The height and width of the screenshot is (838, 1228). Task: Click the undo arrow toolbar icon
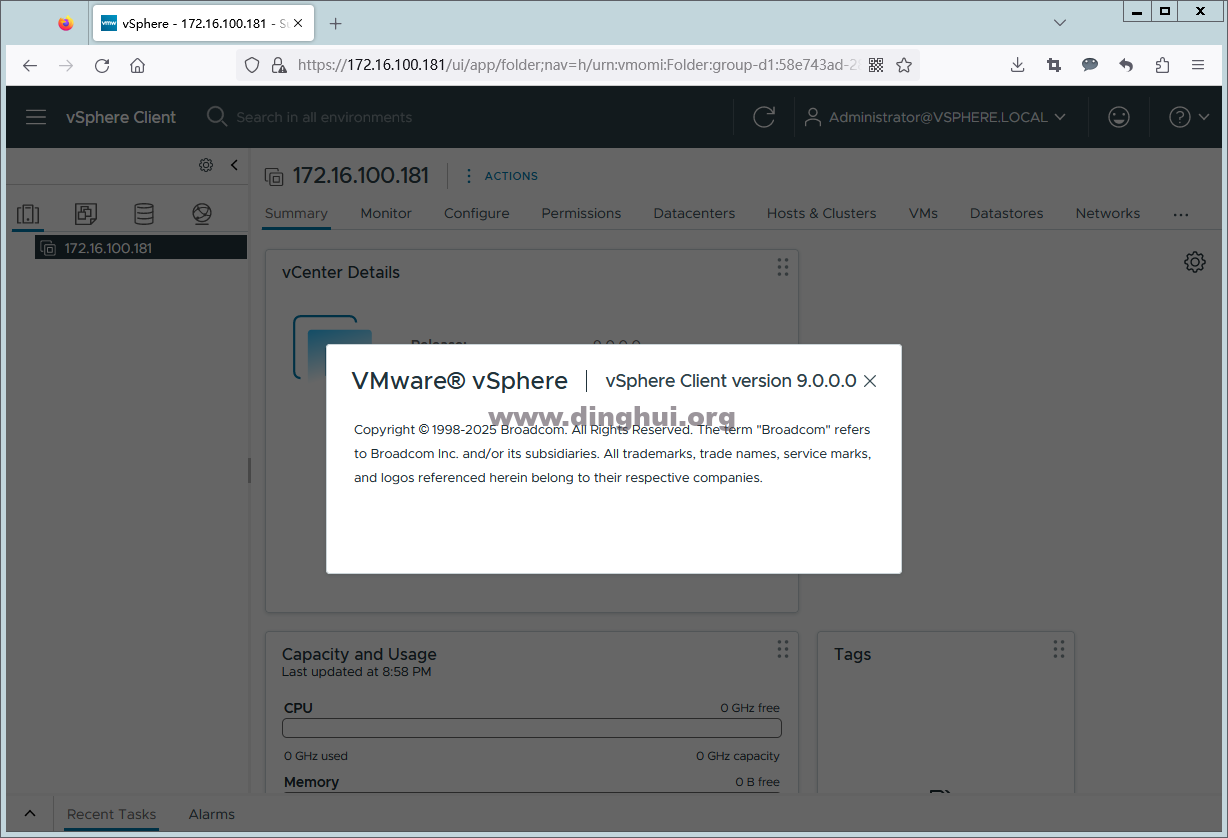(1126, 65)
